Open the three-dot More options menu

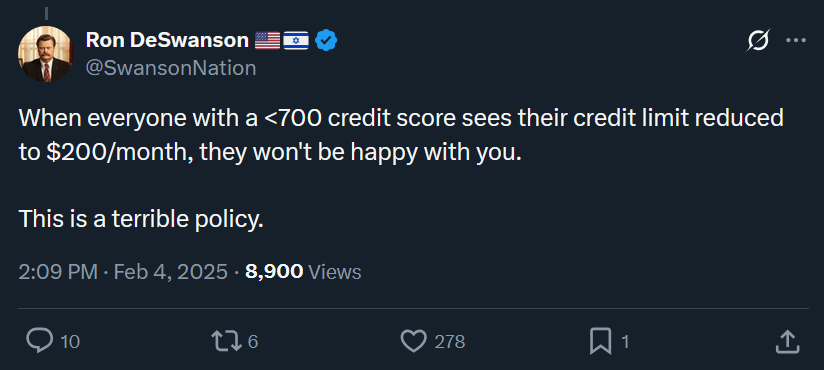796,40
